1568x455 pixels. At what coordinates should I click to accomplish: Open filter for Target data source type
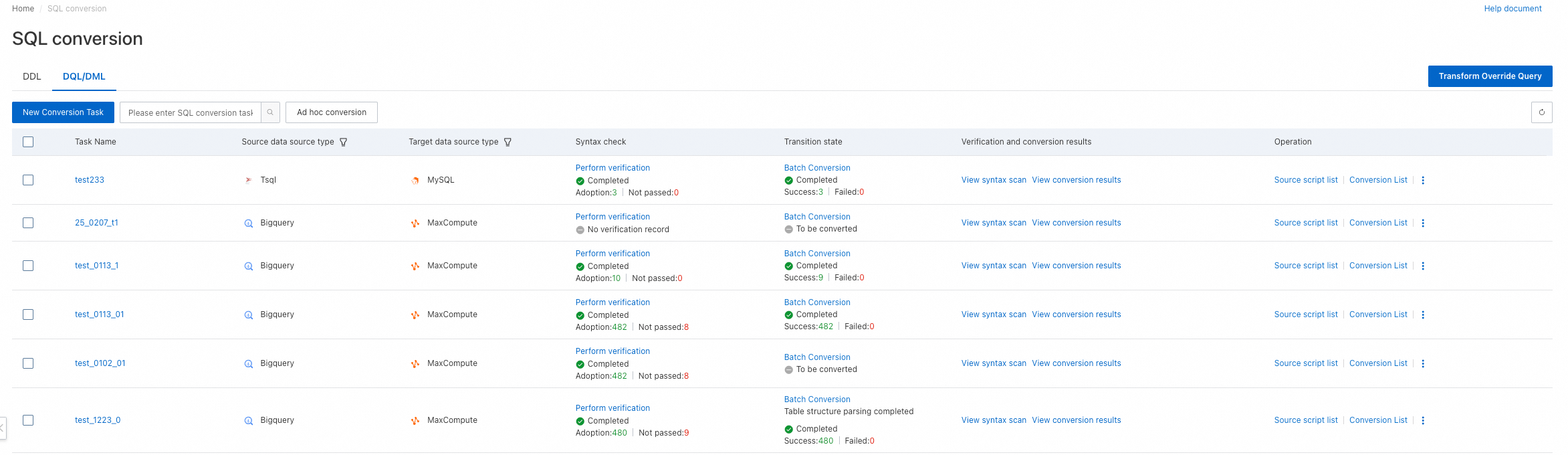coord(508,142)
